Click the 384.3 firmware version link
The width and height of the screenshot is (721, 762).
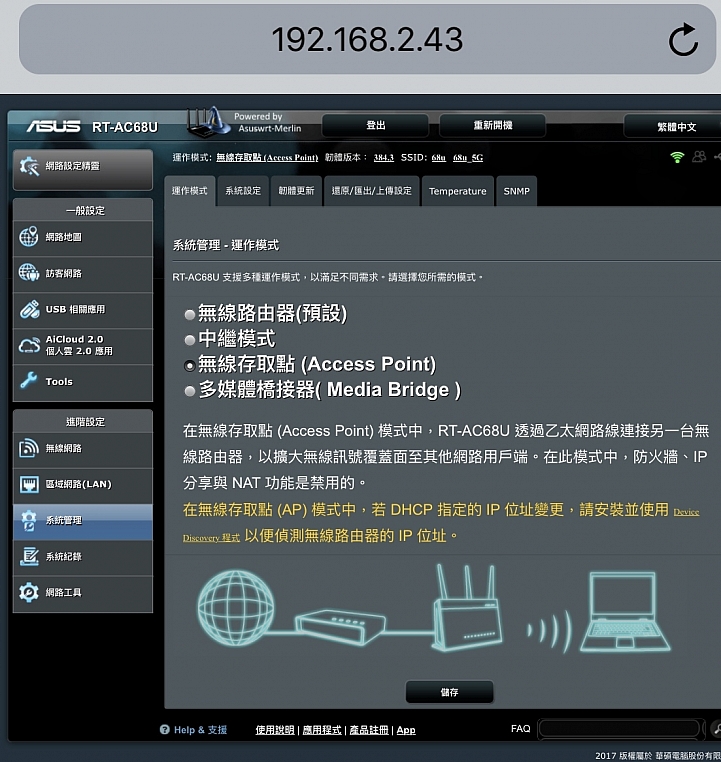click(383, 157)
